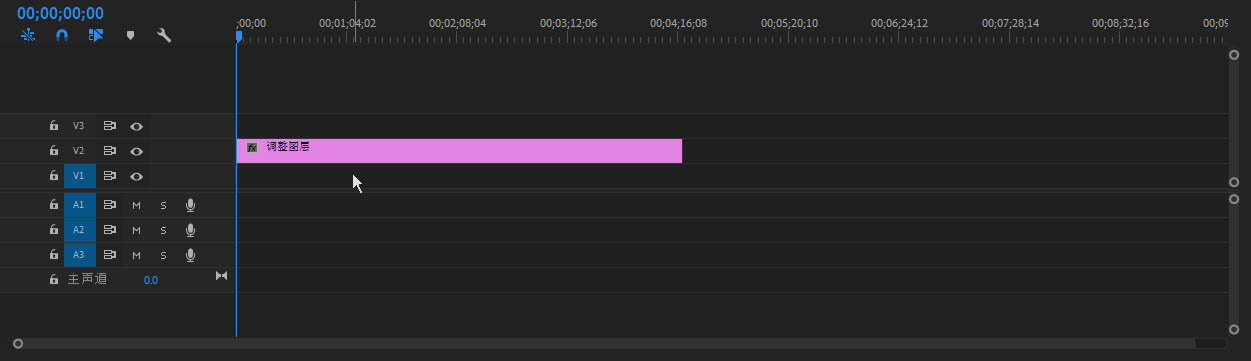Select the V1 track target button
Viewport: 1251px width, 361px height.
pos(80,176)
